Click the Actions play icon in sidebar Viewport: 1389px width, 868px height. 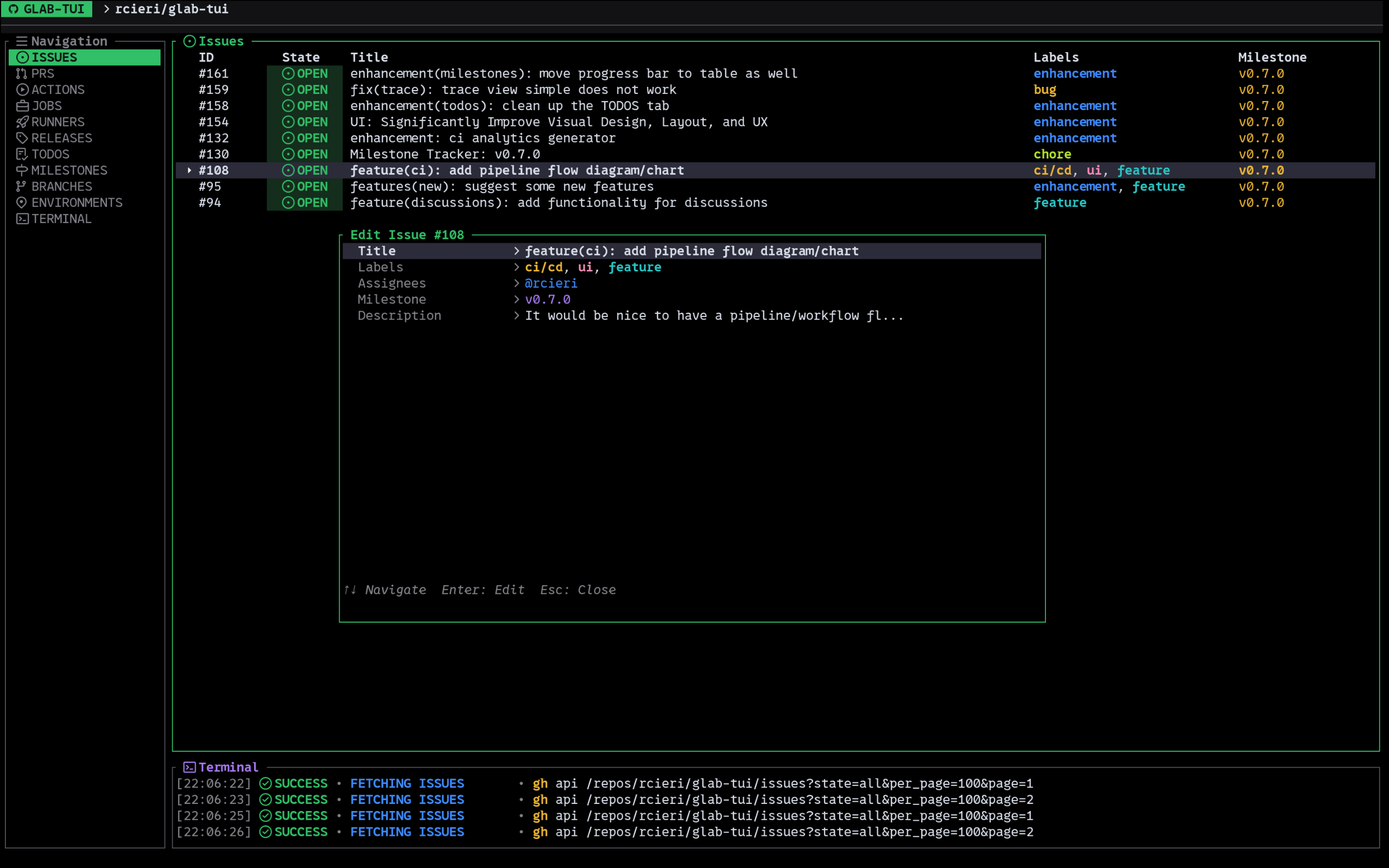tap(22, 90)
